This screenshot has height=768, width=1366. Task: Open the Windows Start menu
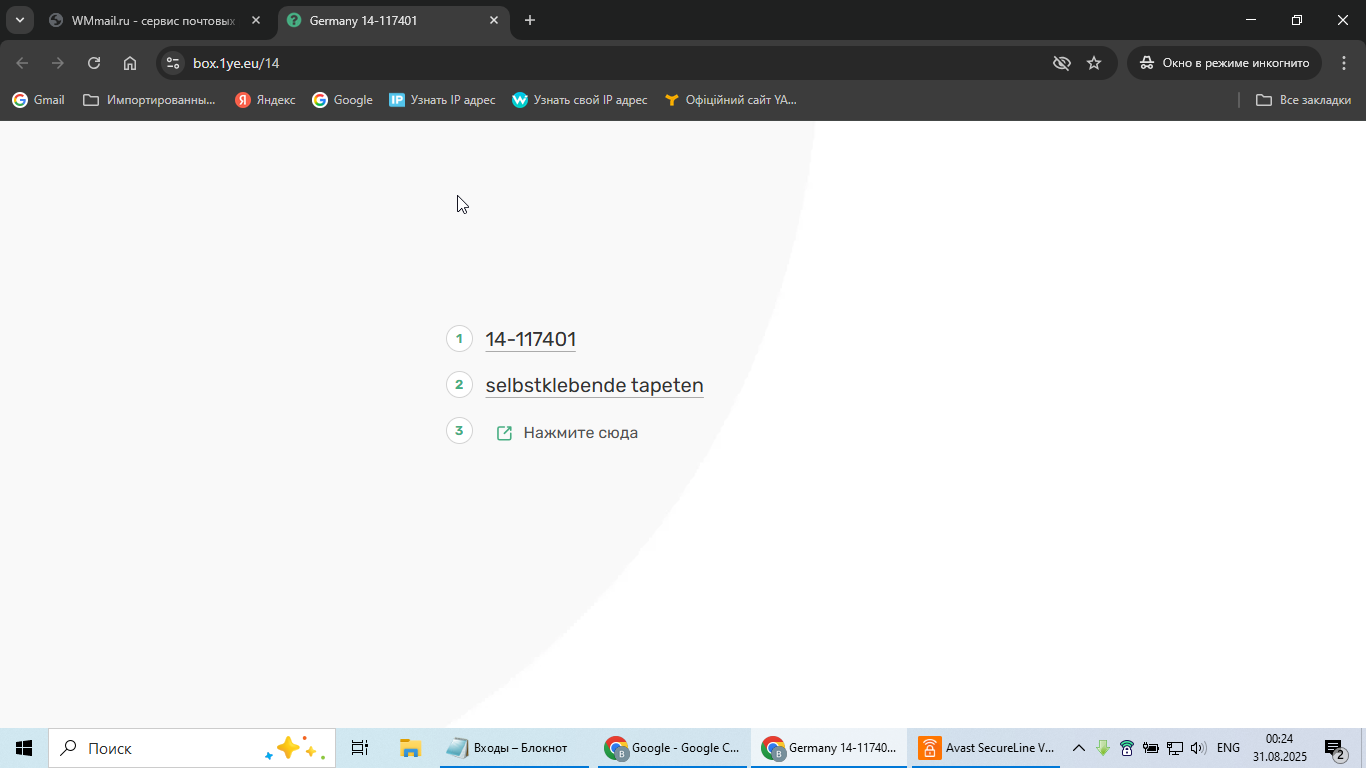tap(24, 748)
